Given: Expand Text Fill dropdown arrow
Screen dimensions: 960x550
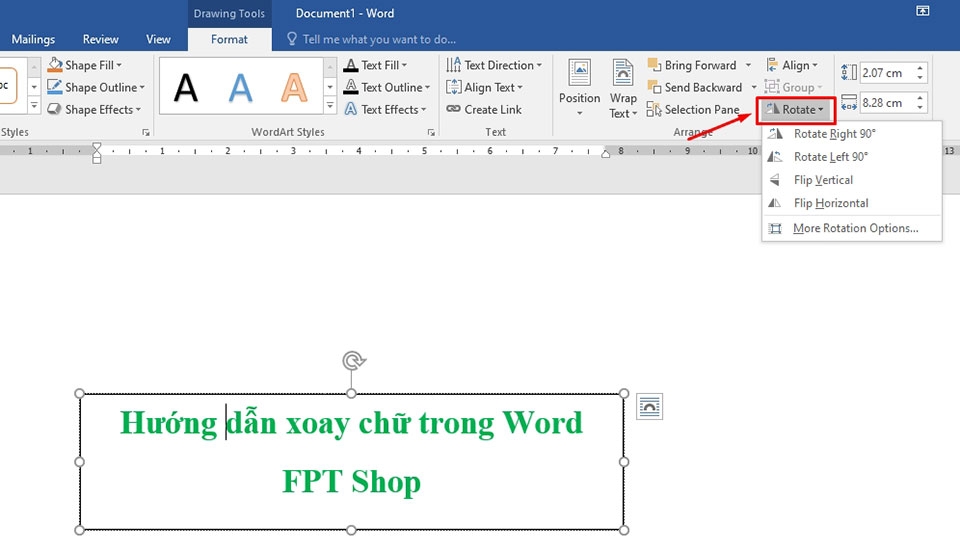Looking at the screenshot, I should (x=404, y=65).
